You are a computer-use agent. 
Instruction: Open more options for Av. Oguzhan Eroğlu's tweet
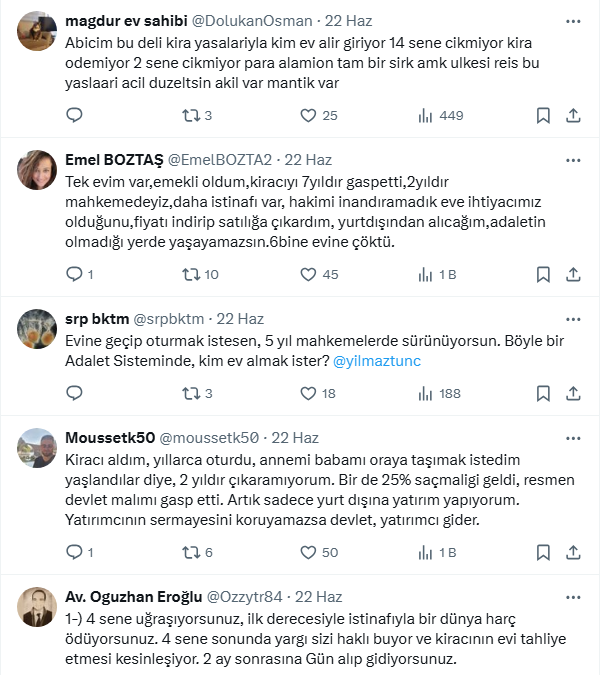point(572,597)
